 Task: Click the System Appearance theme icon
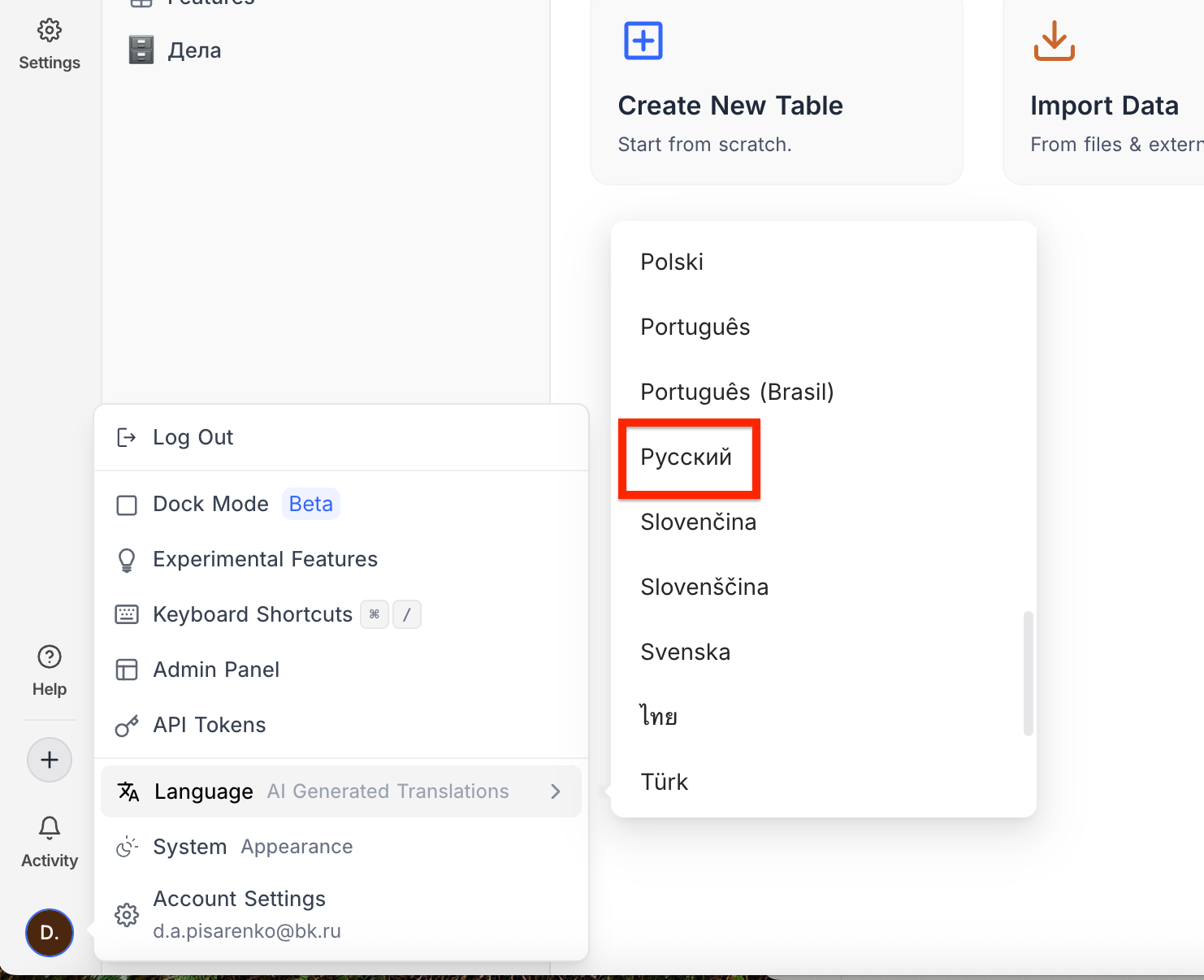pos(127,847)
